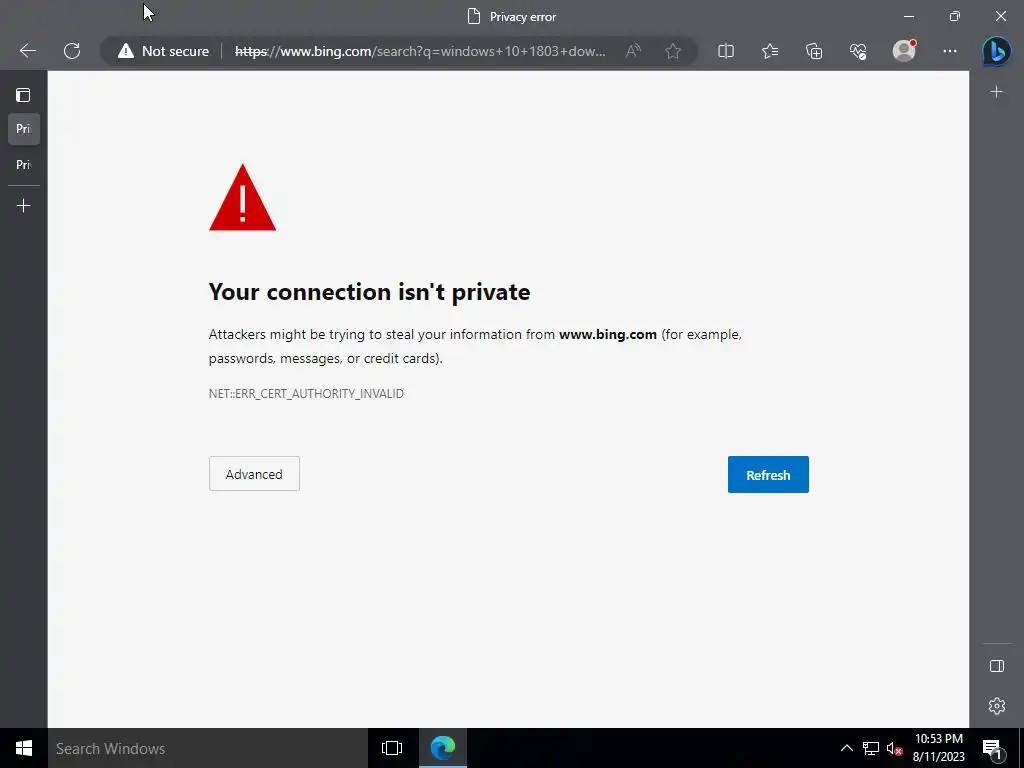Open the Not secure site information badge

(x=163, y=51)
